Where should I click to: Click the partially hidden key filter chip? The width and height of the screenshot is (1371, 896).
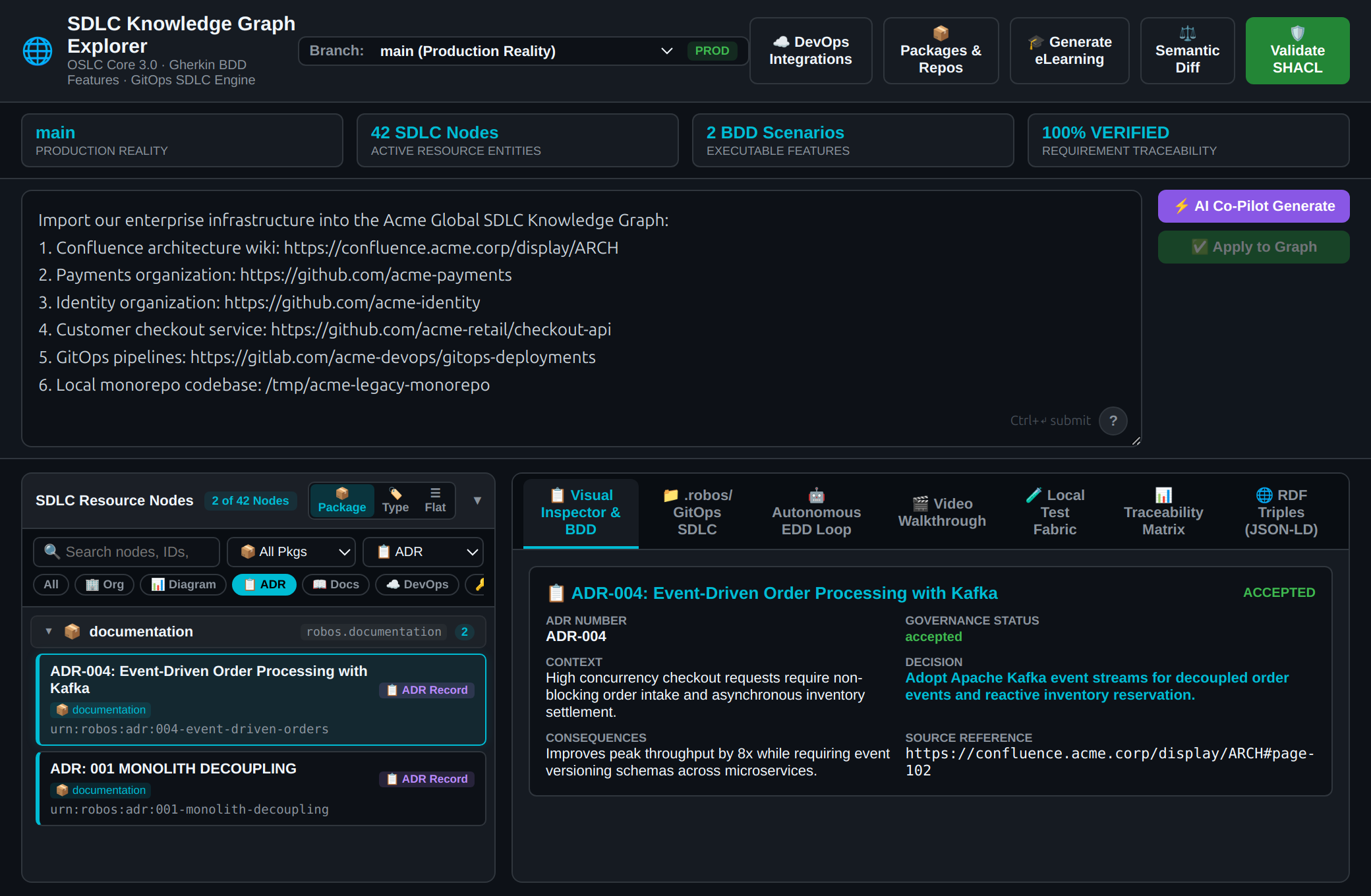coord(476,584)
